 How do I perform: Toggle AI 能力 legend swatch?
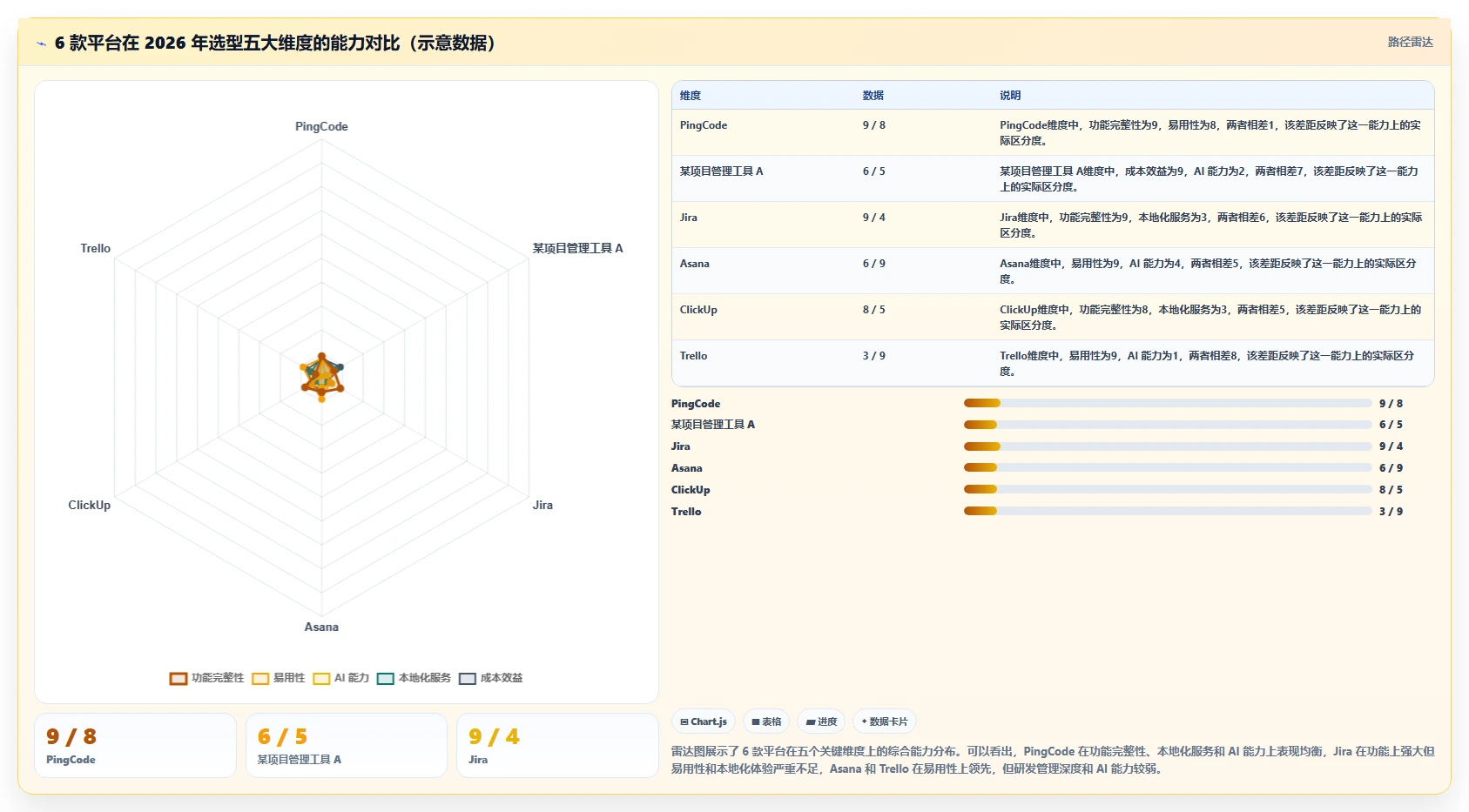[321, 678]
